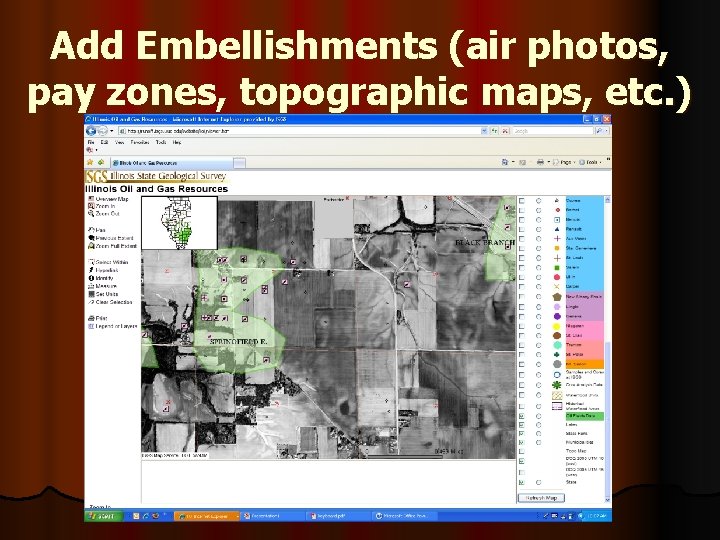Screen dimensions: 720x540
Task: Select Illinois Oil & Gas Resources tab
Action: [172, 163]
